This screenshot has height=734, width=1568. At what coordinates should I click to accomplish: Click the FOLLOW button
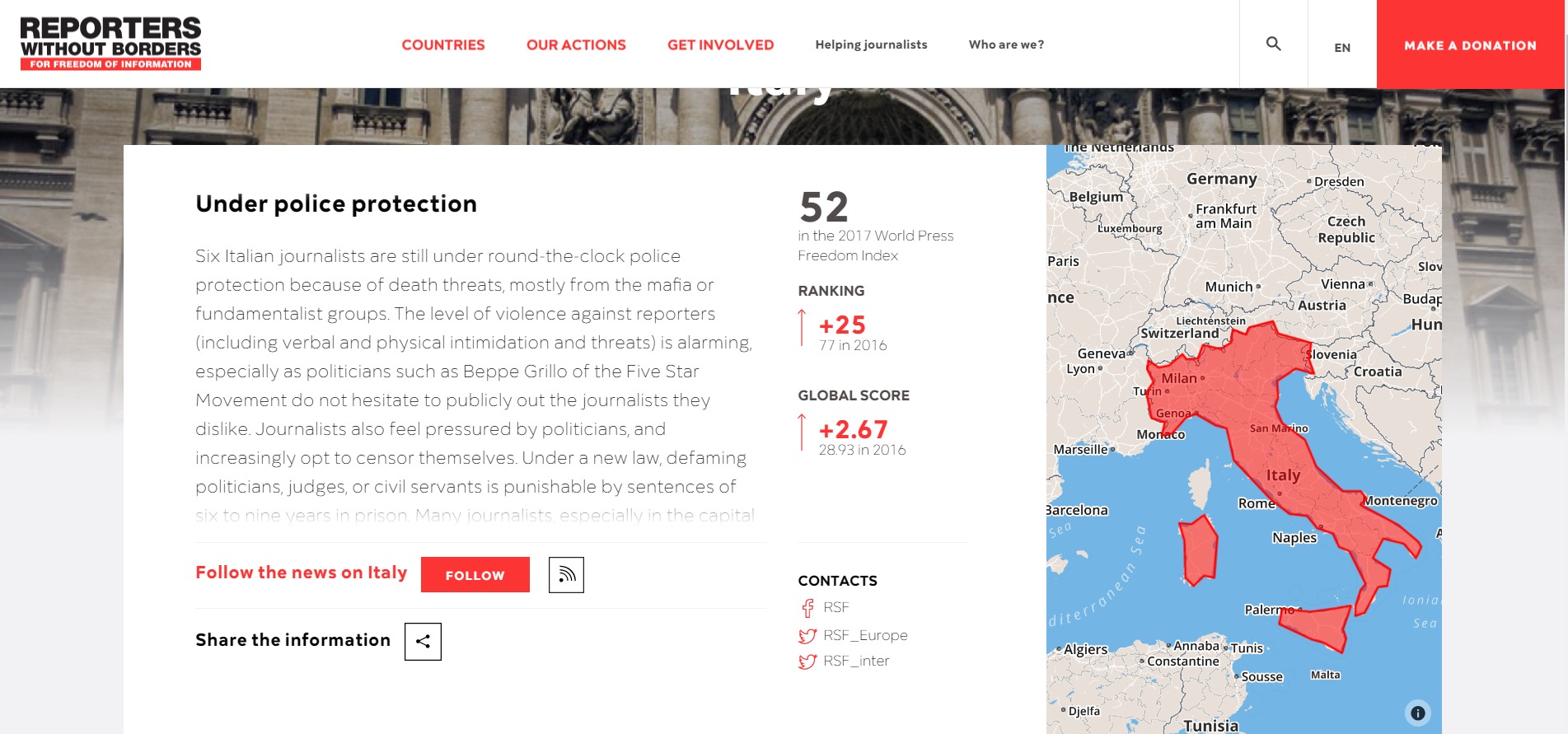(475, 575)
